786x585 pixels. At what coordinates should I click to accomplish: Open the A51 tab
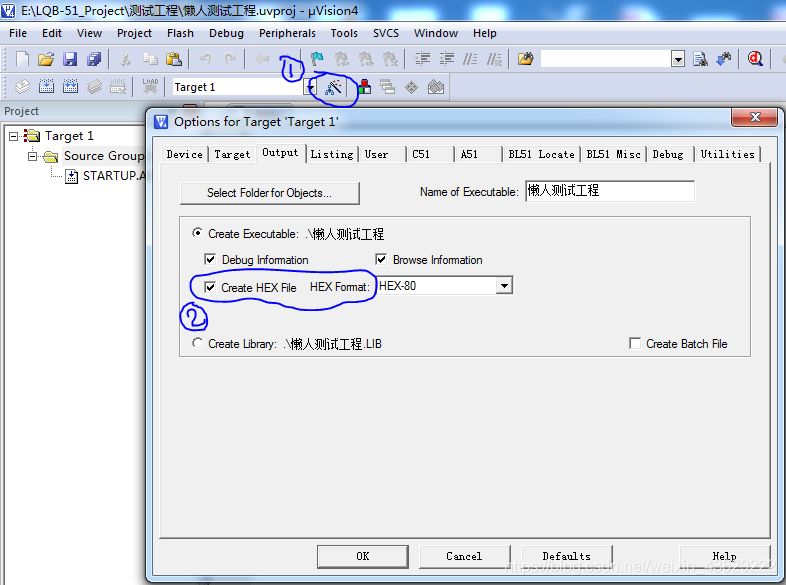[469, 154]
